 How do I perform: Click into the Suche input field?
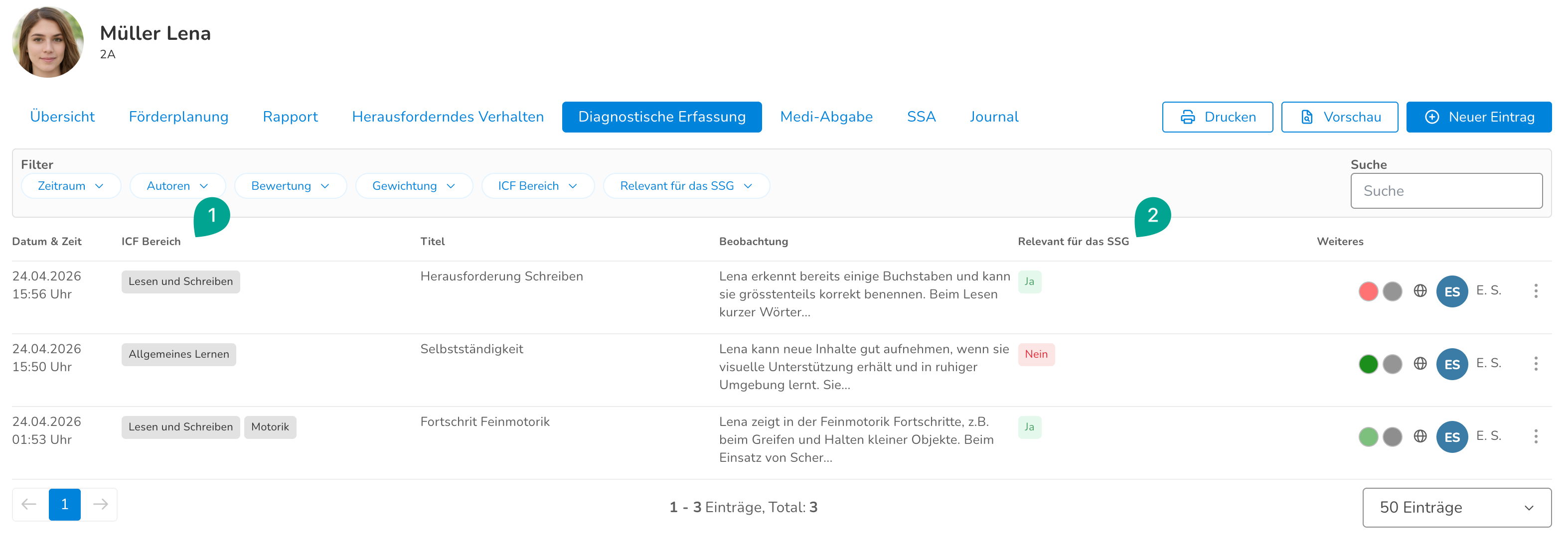(1446, 191)
